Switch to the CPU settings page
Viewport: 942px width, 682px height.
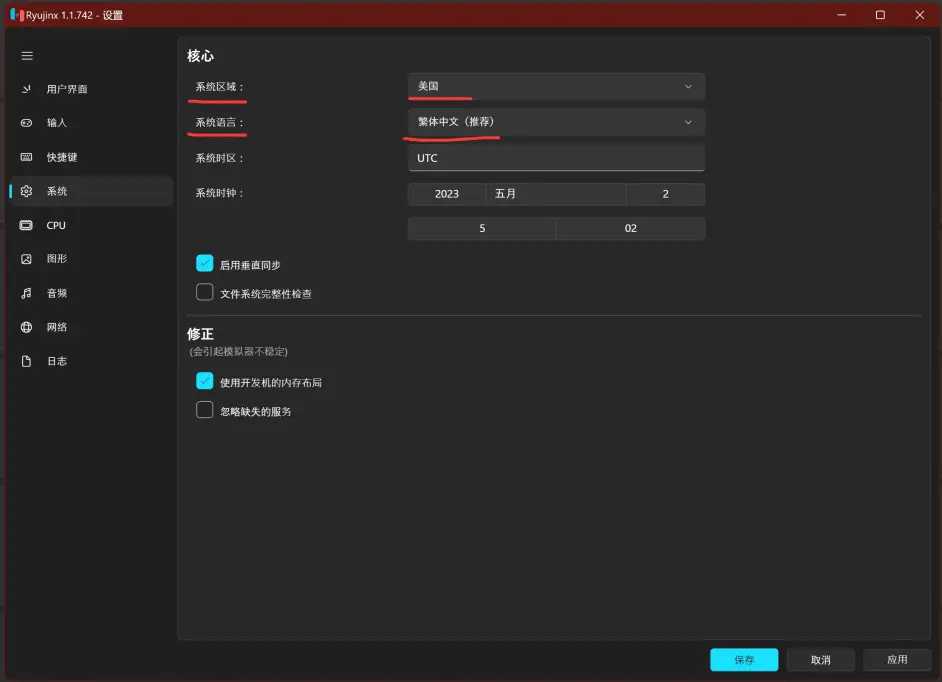click(91, 225)
